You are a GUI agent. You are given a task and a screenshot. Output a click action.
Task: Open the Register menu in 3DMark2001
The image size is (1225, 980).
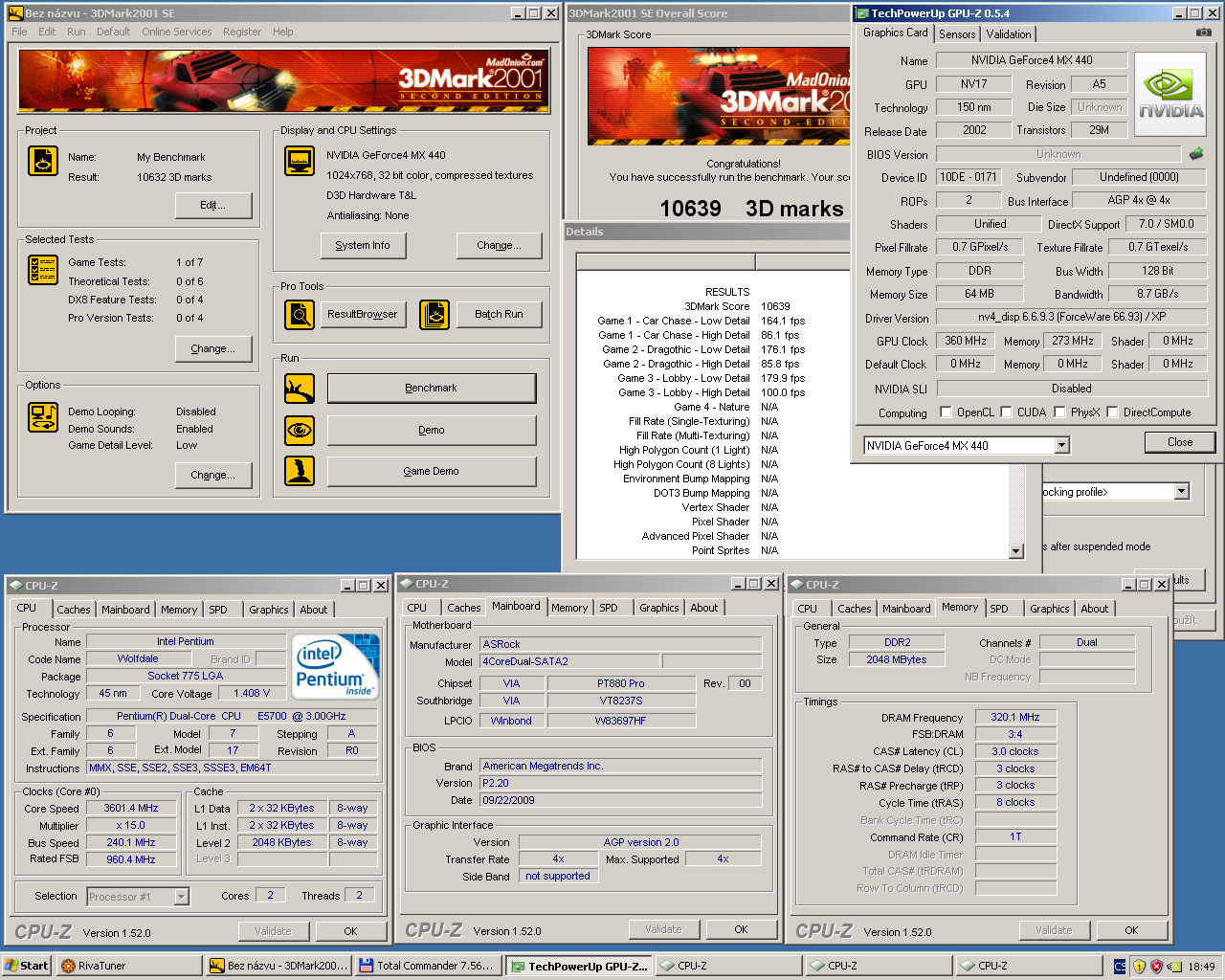tap(242, 32)
